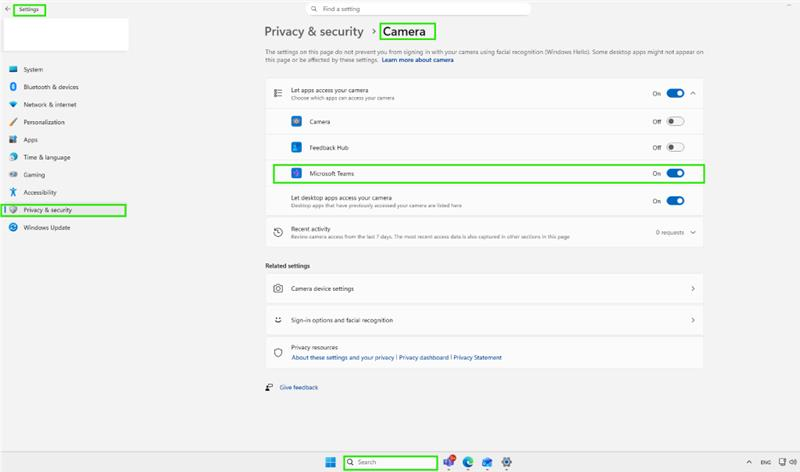Expand the Recent activity section
Image resolution: width=800 pixels, height=472 pixels.
click(x=693, y=232)
